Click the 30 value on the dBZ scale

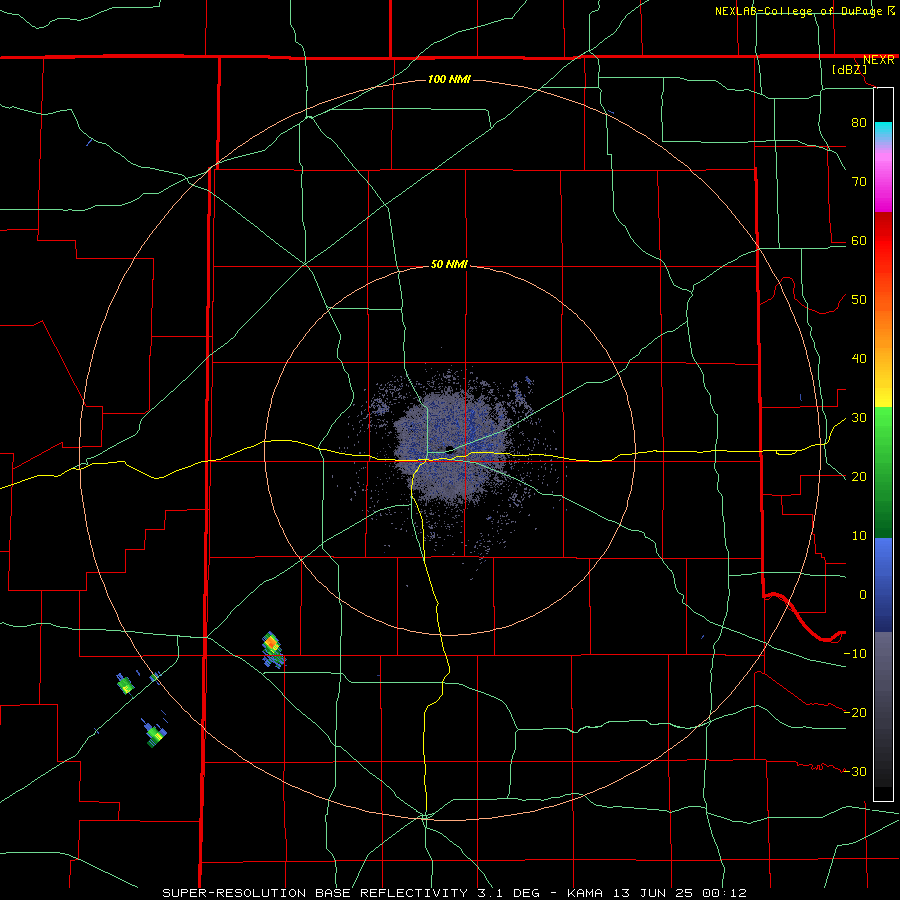coord(859,417)
